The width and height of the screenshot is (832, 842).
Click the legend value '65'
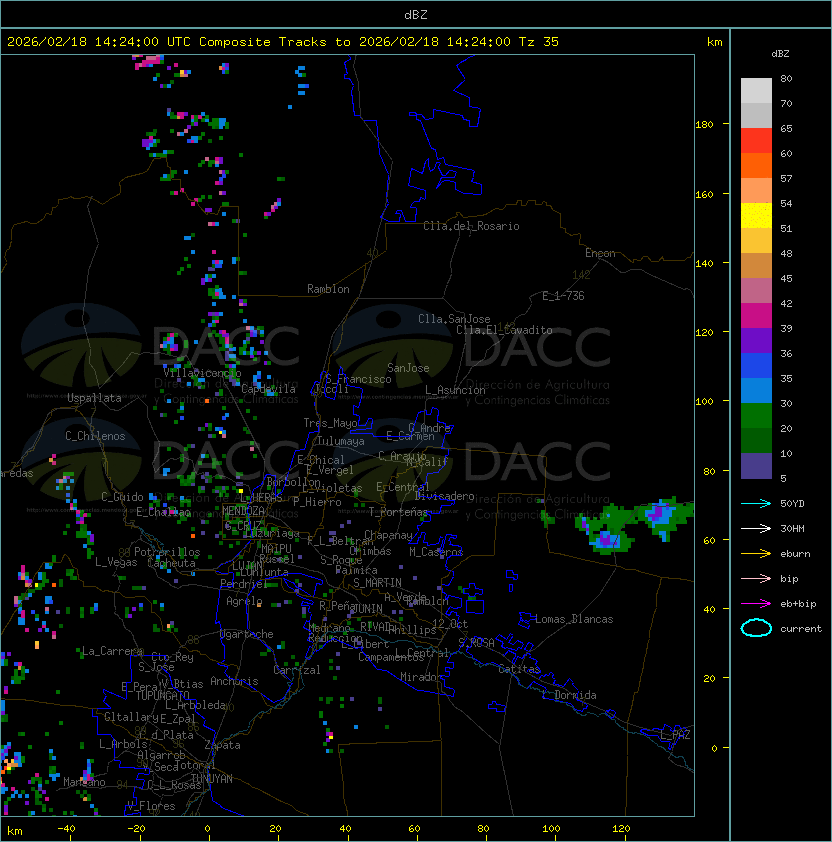click(786, 129)
